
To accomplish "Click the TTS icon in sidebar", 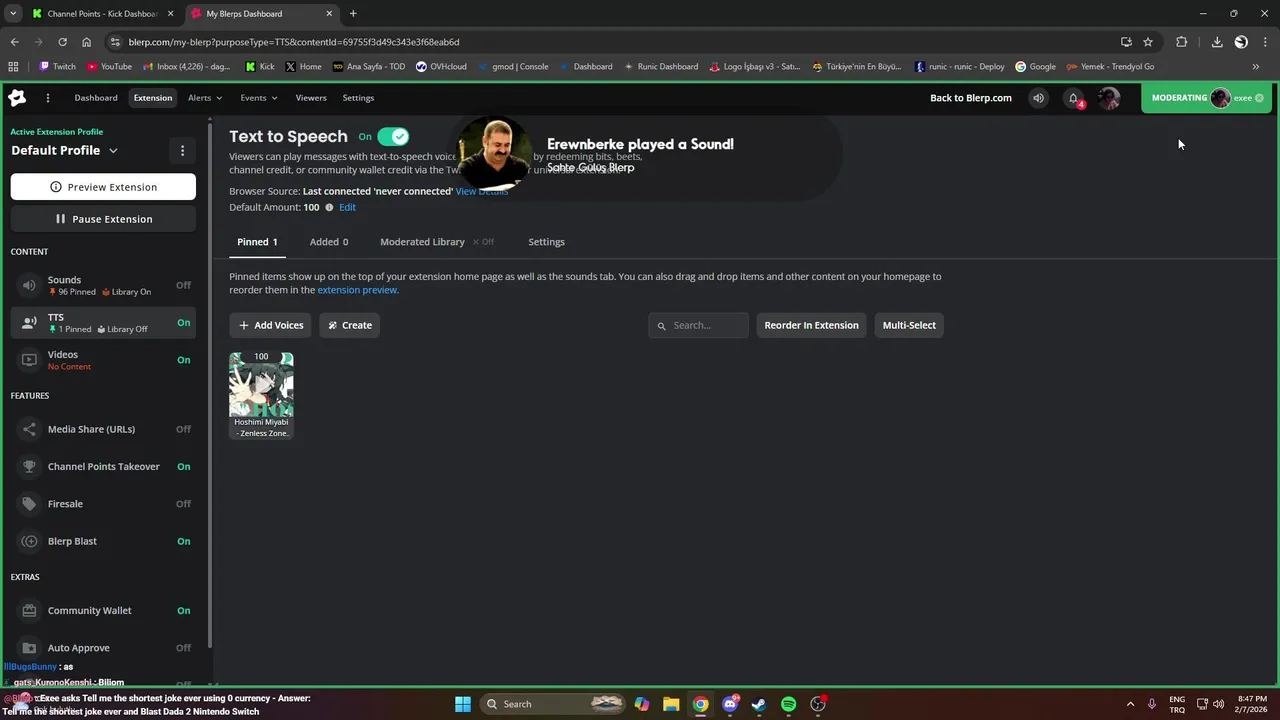I will 29,322.
